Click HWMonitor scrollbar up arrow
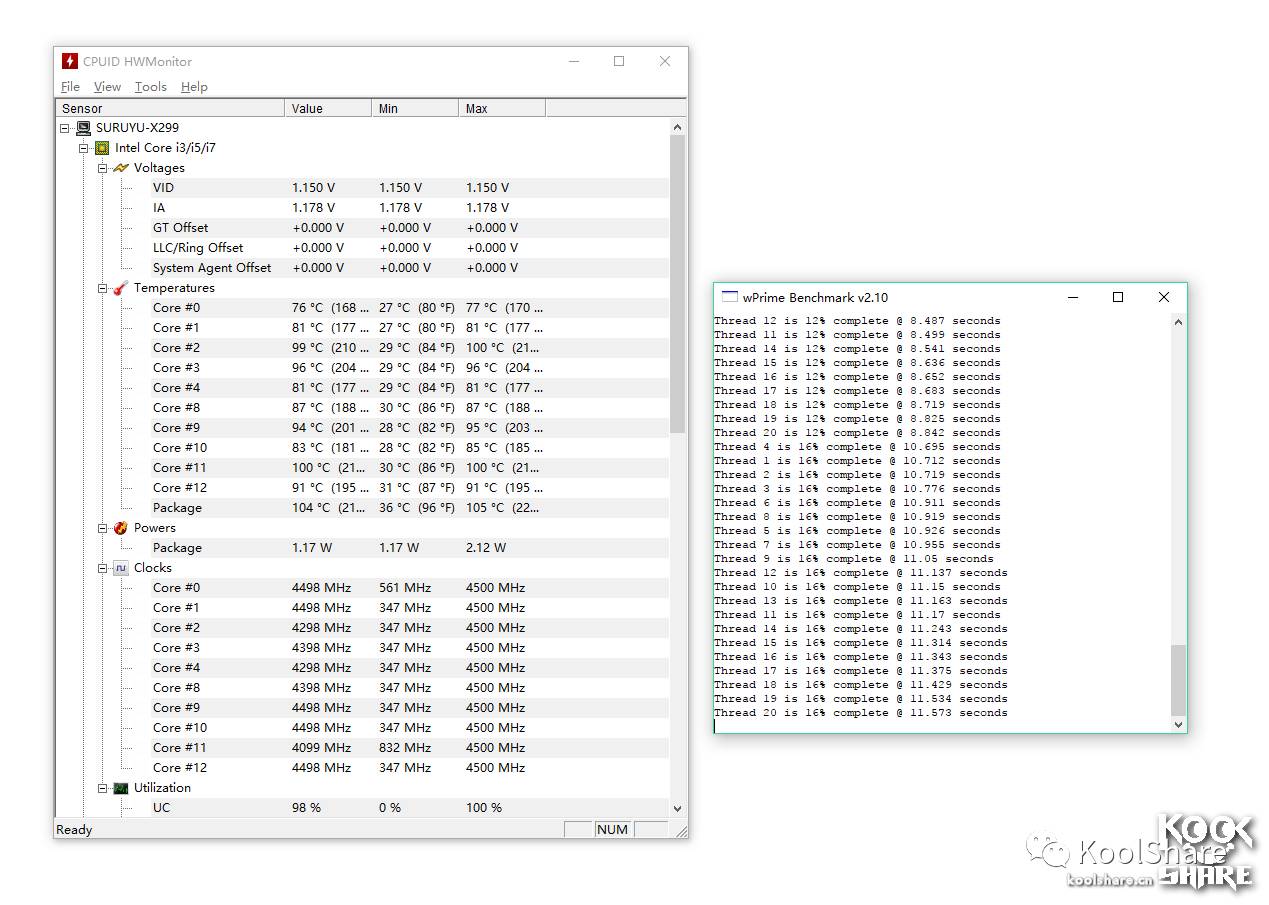The height and width of the screenshot is (905, 1269). tap(677, 127)
